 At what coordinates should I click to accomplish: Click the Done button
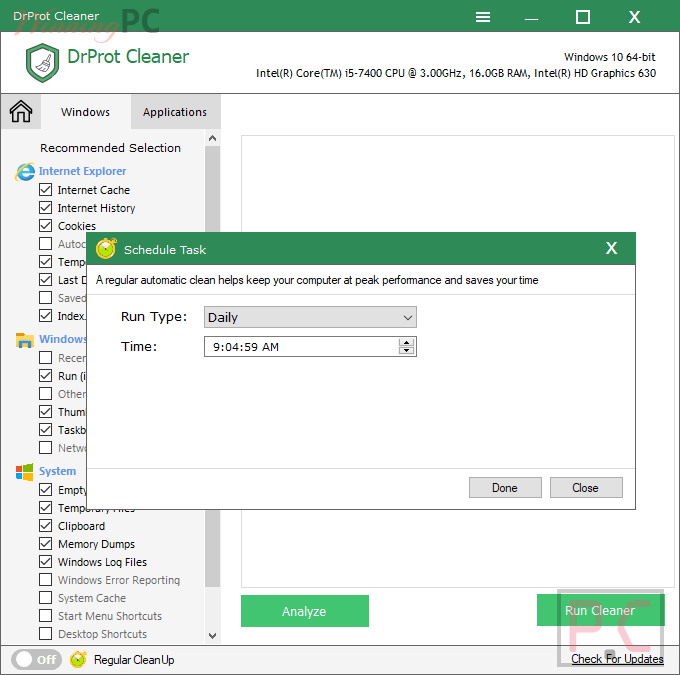(x=505, y=488)
